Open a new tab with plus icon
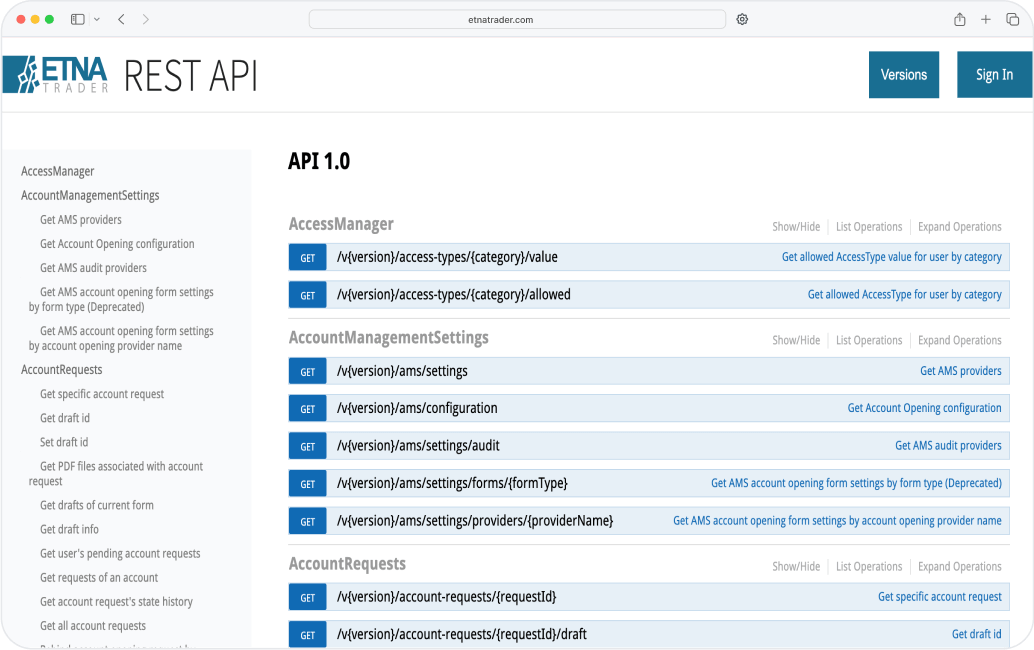 pyautogui.click(x=986, y=19)
